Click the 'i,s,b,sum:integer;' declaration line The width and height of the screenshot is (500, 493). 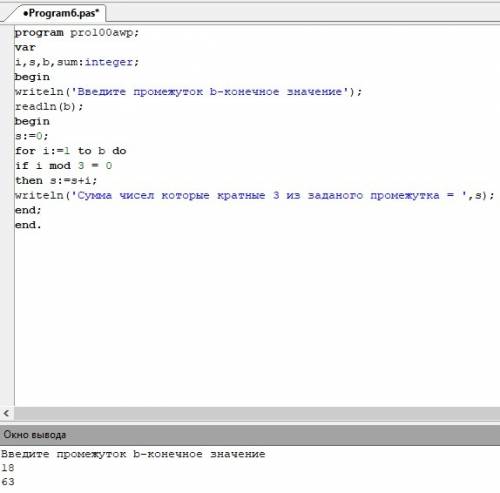pyautogui.click(x=77, y=62)
